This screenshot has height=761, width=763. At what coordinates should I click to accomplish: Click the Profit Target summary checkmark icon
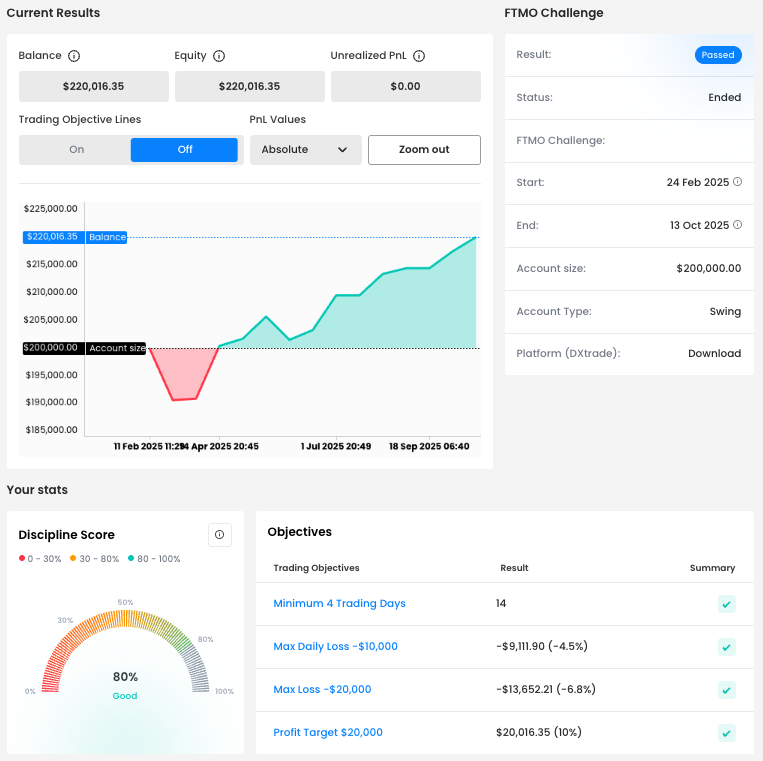[x=727, y=733]
